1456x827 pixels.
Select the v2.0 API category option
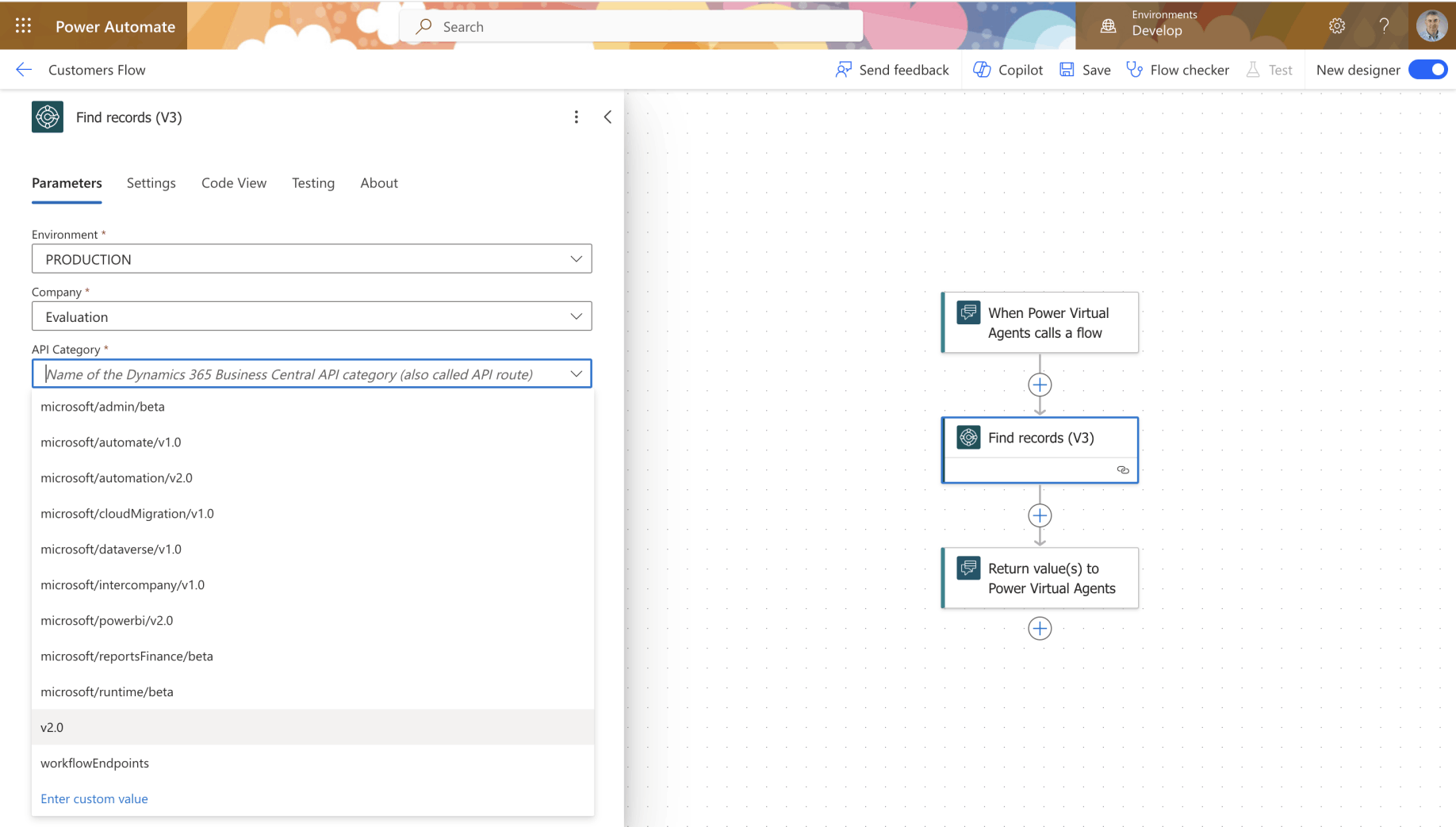pyautogui.click(x=312, y=727)
